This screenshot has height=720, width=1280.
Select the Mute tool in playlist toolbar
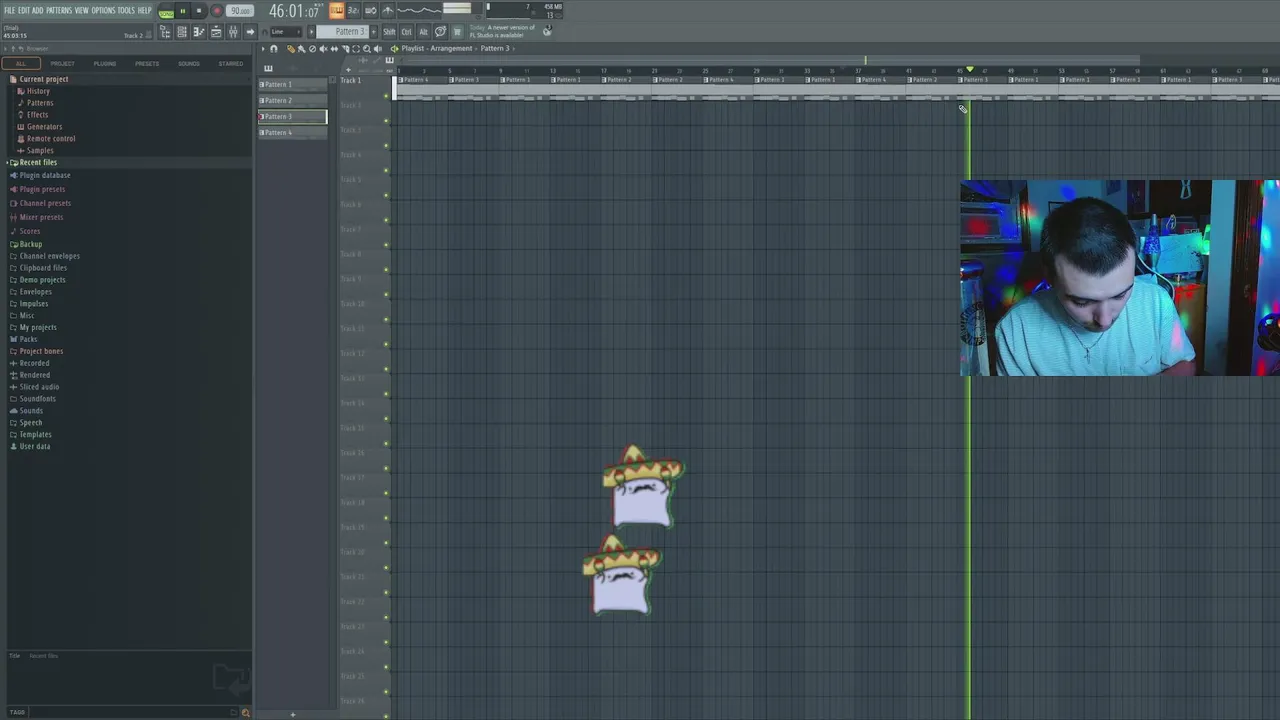pos(323,48)
